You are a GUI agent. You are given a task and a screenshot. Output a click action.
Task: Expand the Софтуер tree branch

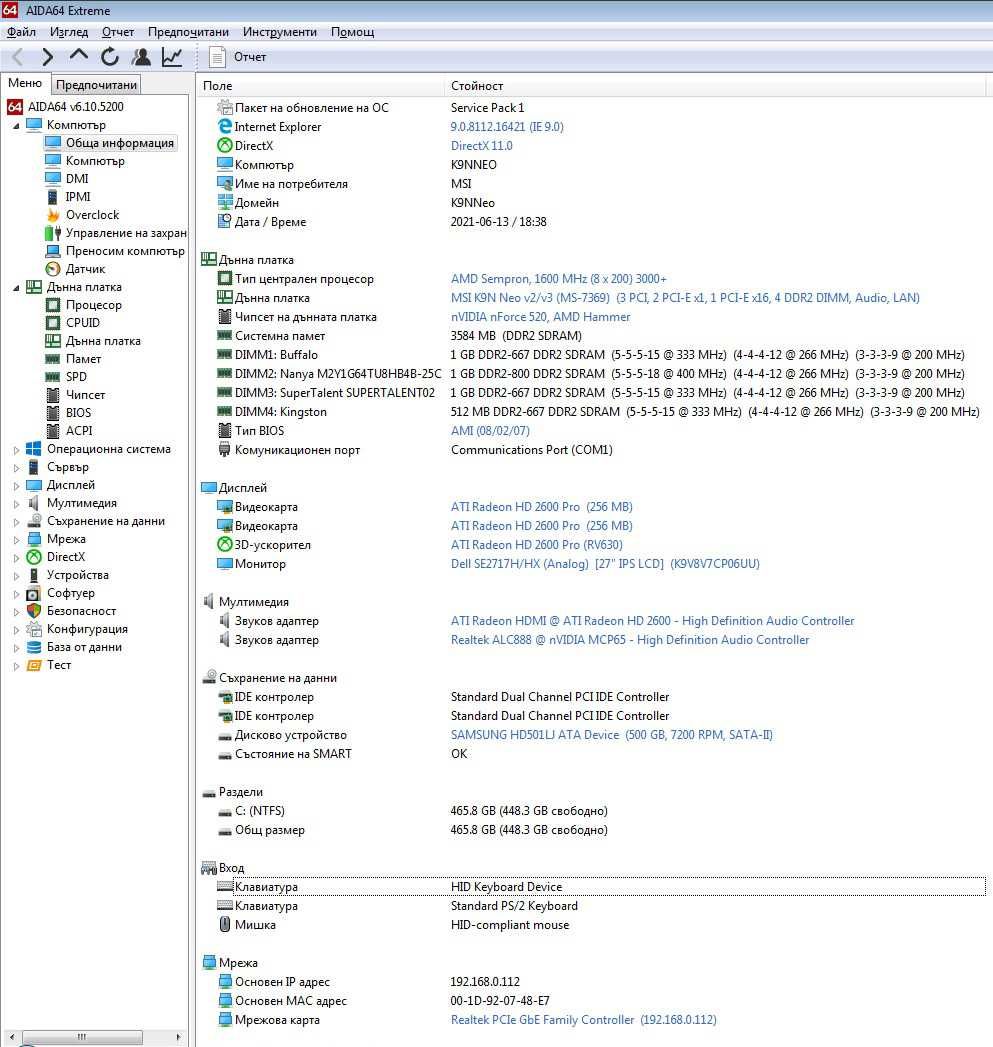coord(16,594)
